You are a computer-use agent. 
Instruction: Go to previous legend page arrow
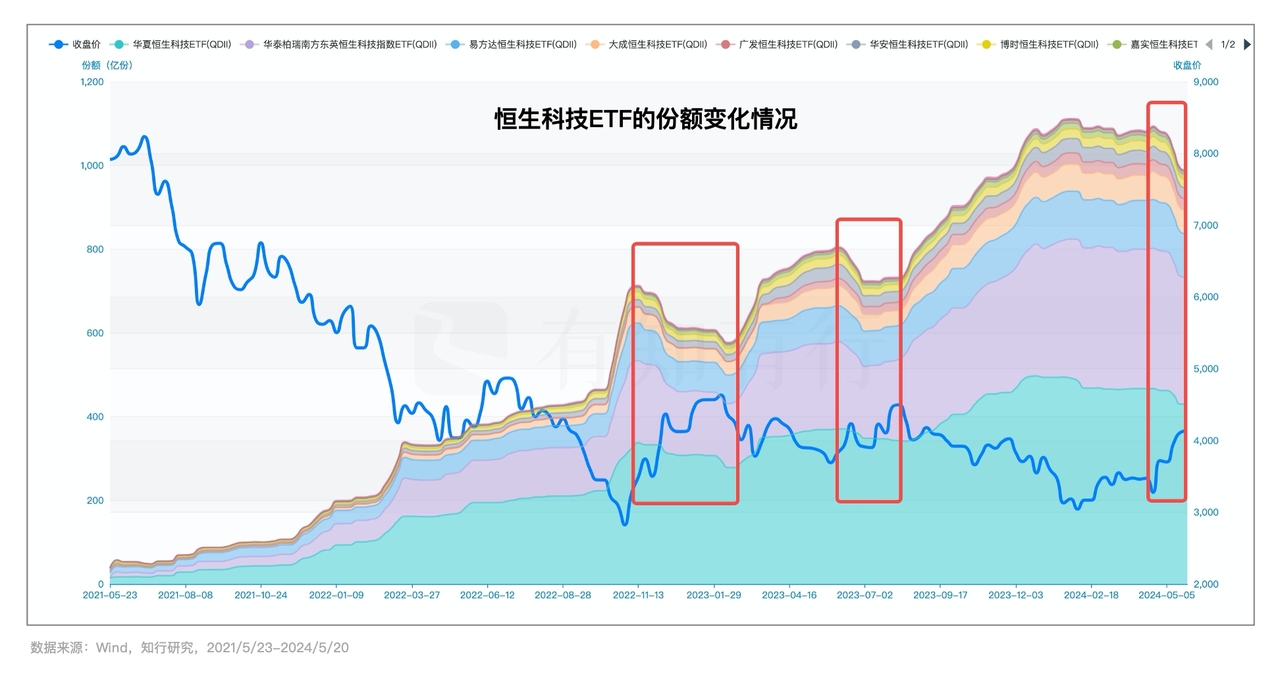(x=1209, y=45)
